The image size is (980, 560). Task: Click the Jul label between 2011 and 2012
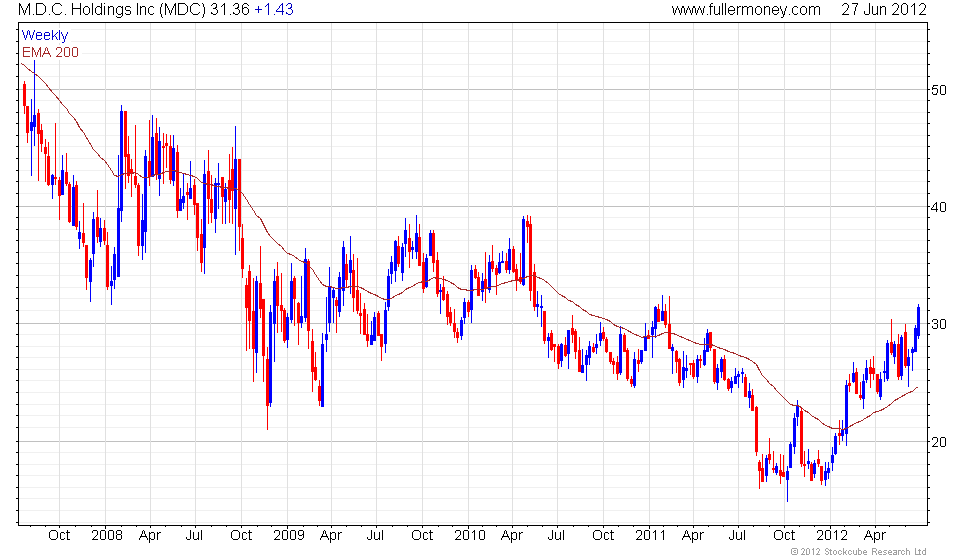pos(738,536)
